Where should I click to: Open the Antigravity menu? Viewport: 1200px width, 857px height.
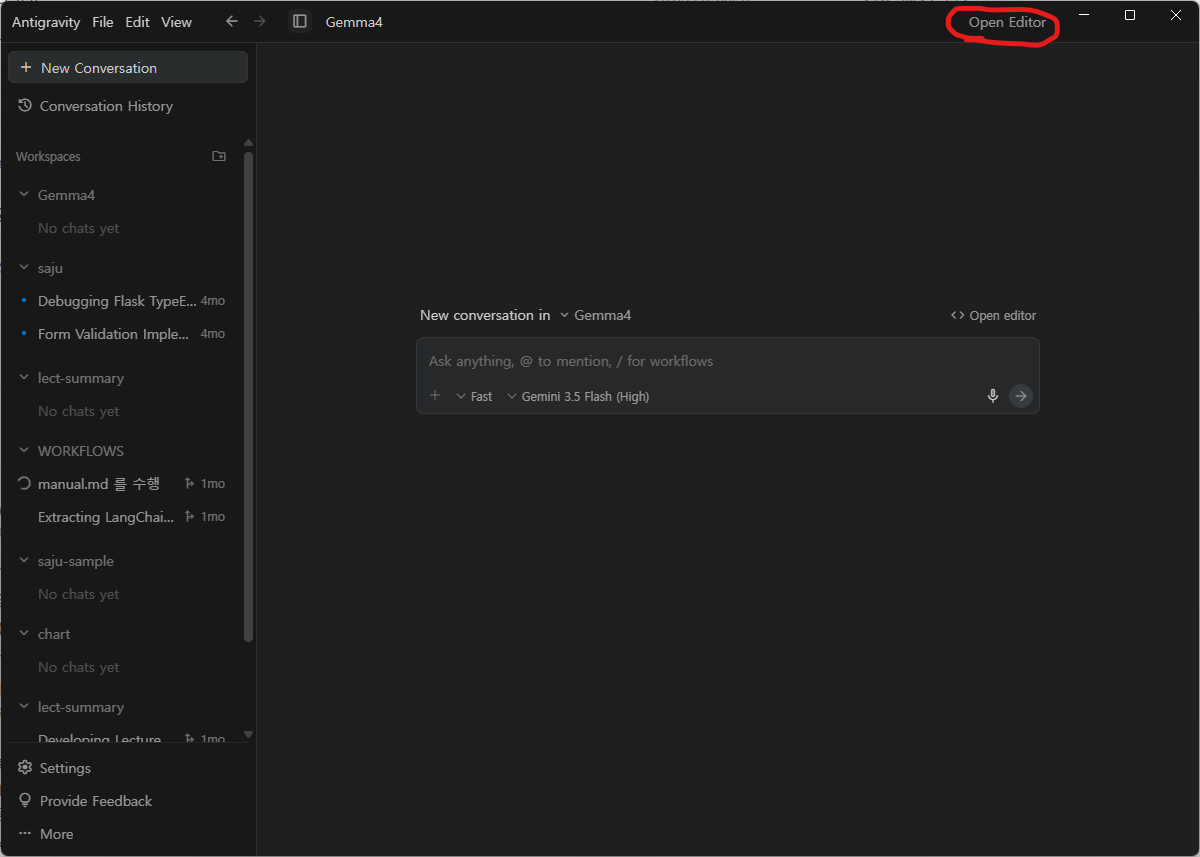click(46, 22)
